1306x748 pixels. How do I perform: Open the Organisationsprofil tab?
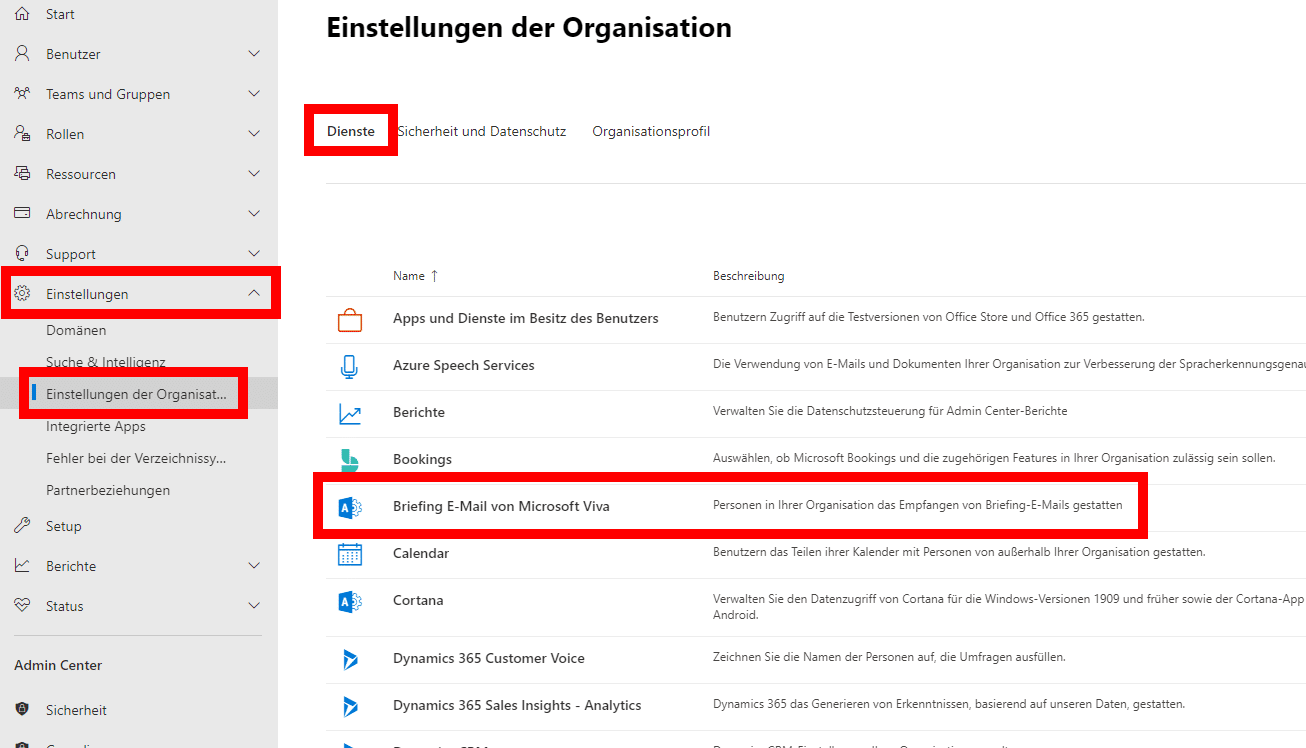point(651,131)
